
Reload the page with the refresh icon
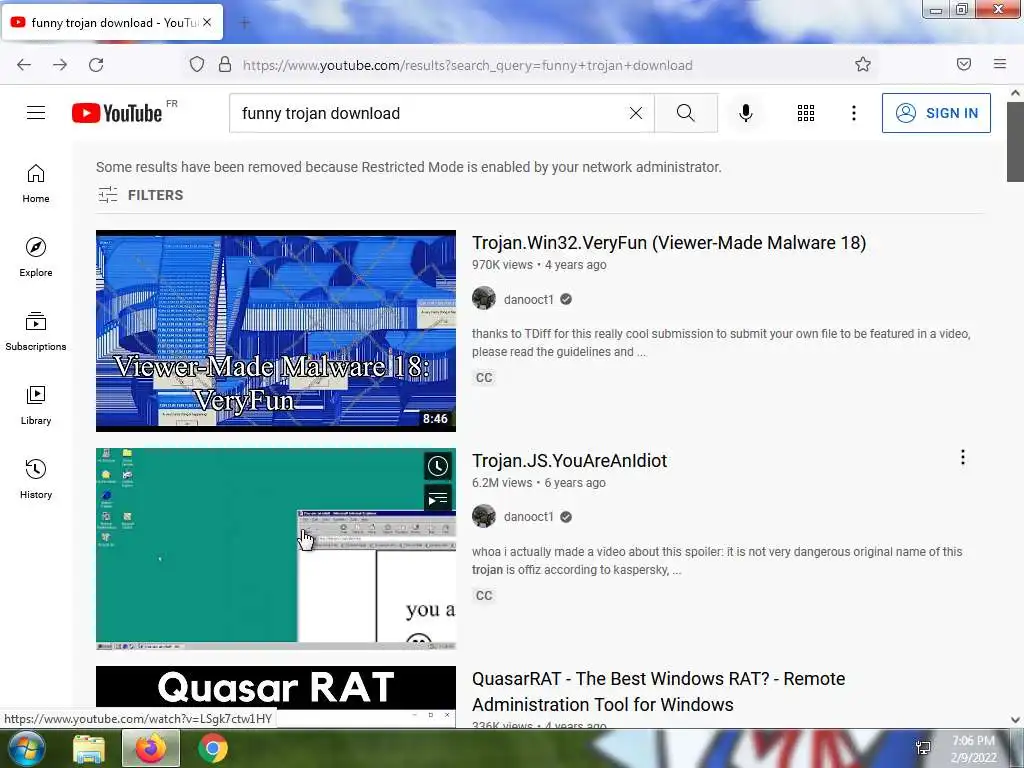(x=97, y=65)
